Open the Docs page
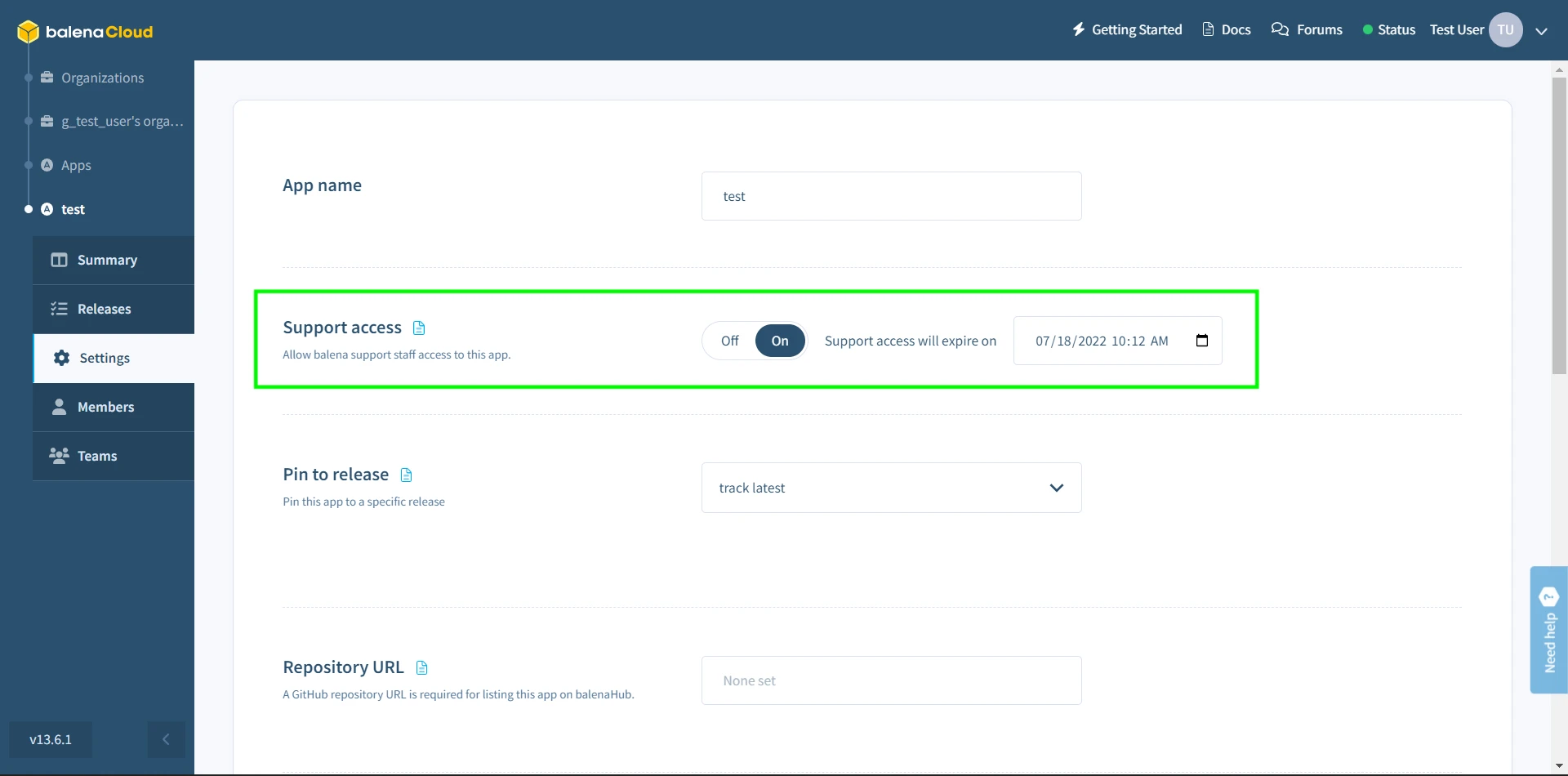The width and height of the screenshot is (1568, 776). click(x=1236, y=29)
